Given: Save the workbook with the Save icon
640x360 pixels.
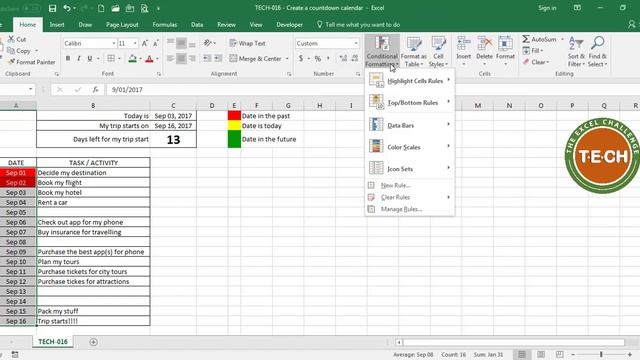Looking at the screenshot, I should point(52,8).
